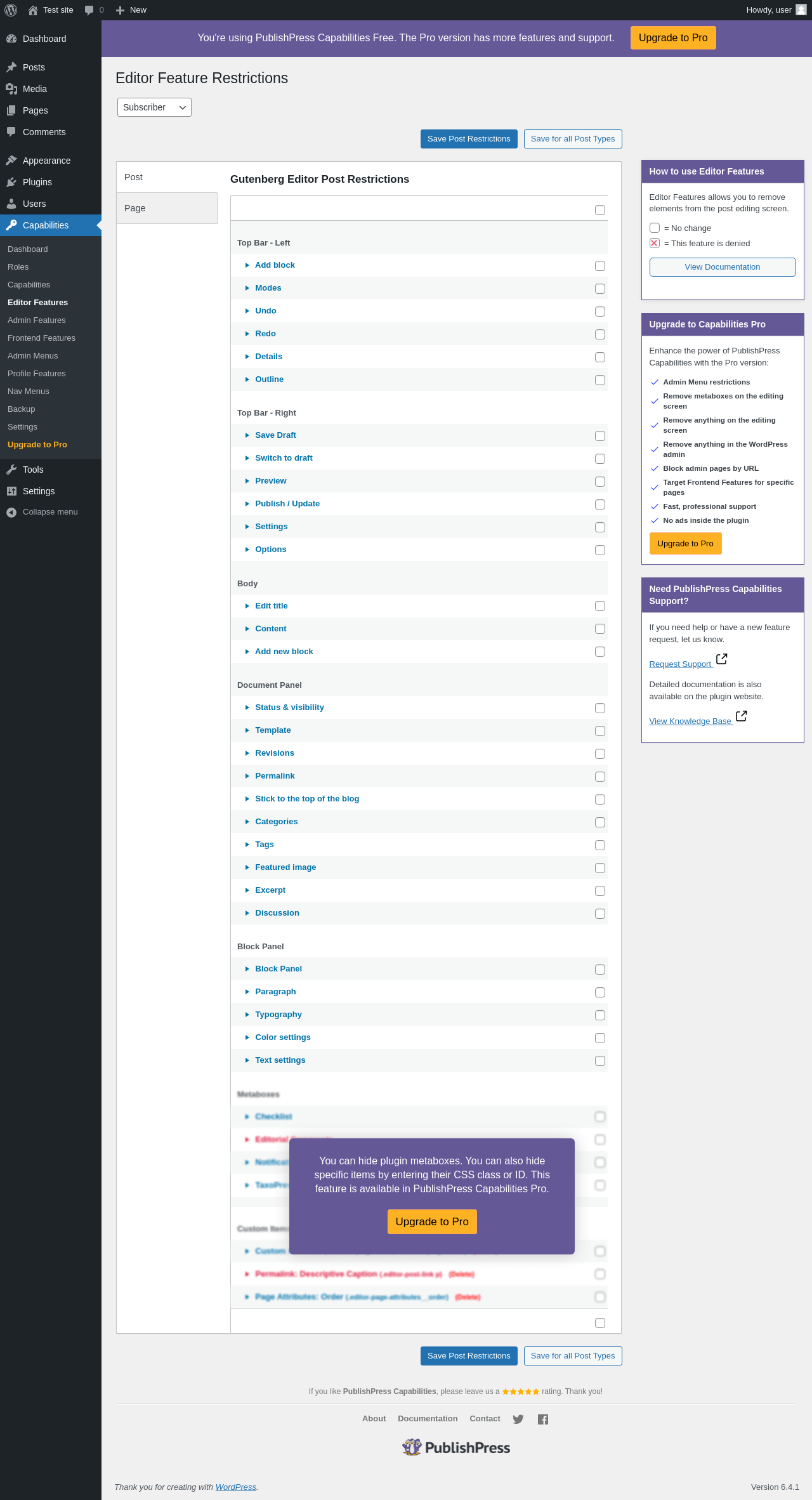The width and height of the screenshot is (812, 1500).
Task: Select the Post tab
Action: point(167,177)
